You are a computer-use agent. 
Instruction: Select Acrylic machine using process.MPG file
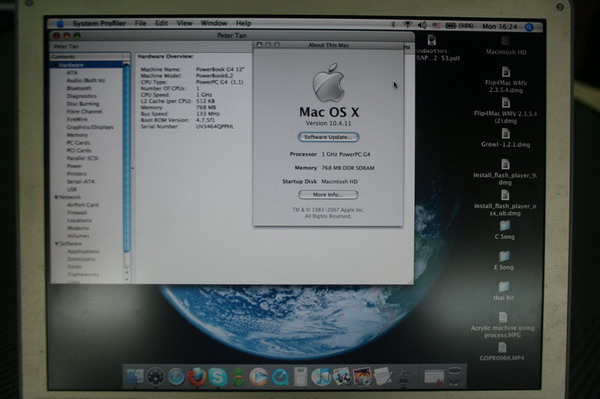point(502,325)
